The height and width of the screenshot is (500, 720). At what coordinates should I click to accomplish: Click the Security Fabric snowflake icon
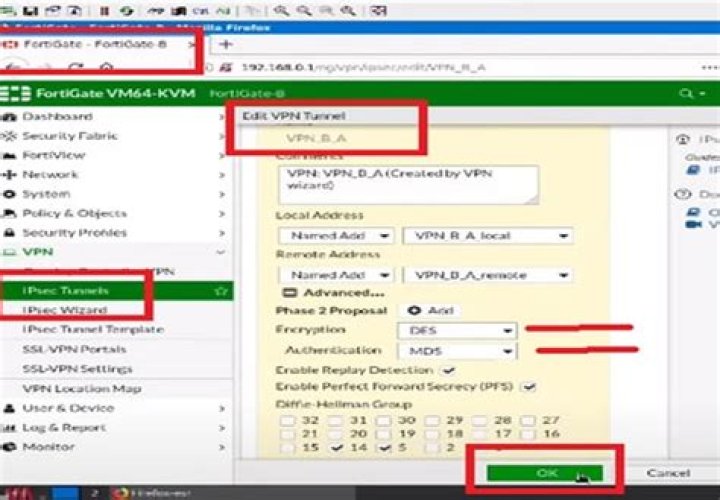(x=8, y=136)
